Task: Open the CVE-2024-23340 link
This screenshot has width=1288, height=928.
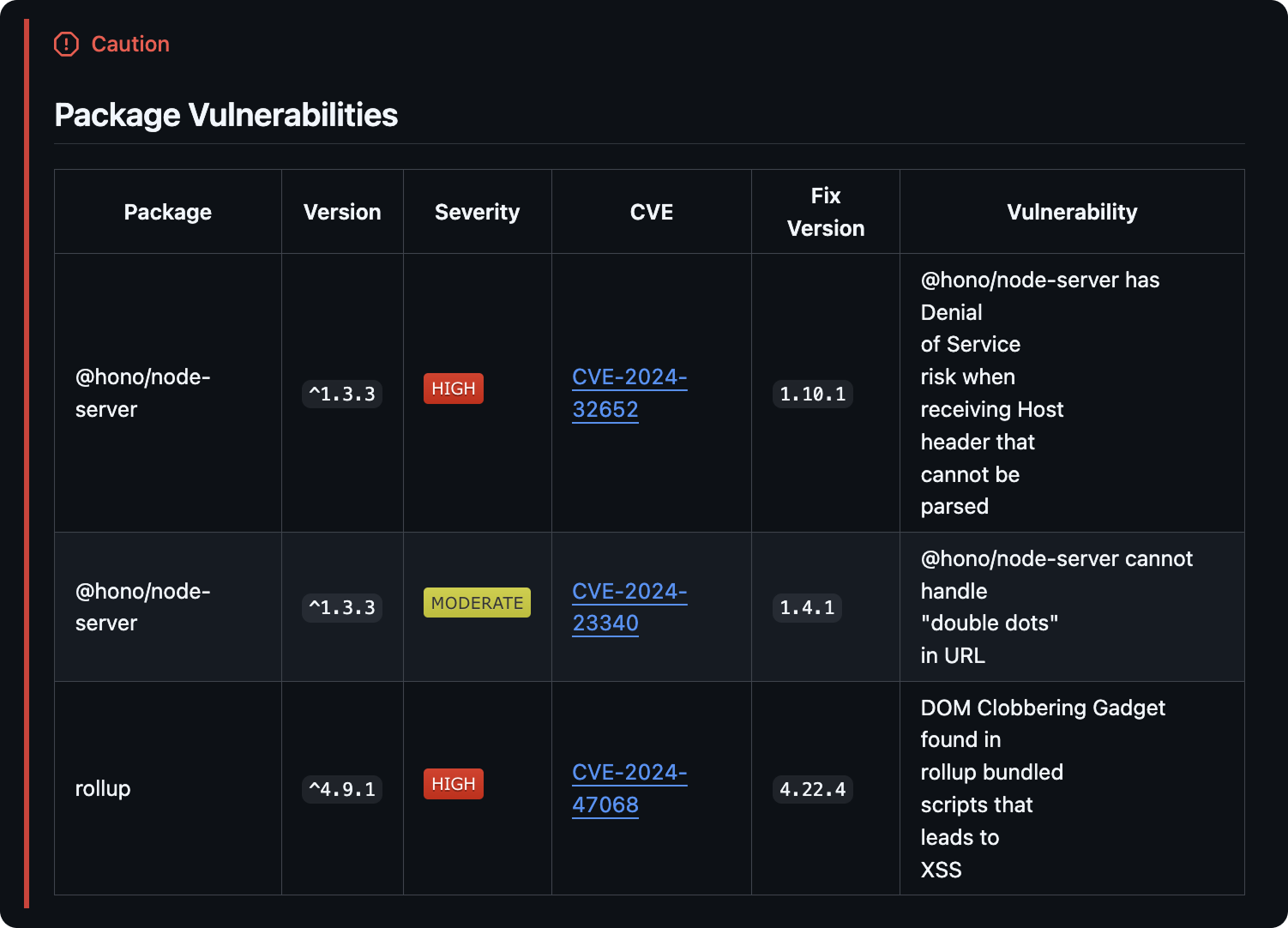Action: pos(629,607)
